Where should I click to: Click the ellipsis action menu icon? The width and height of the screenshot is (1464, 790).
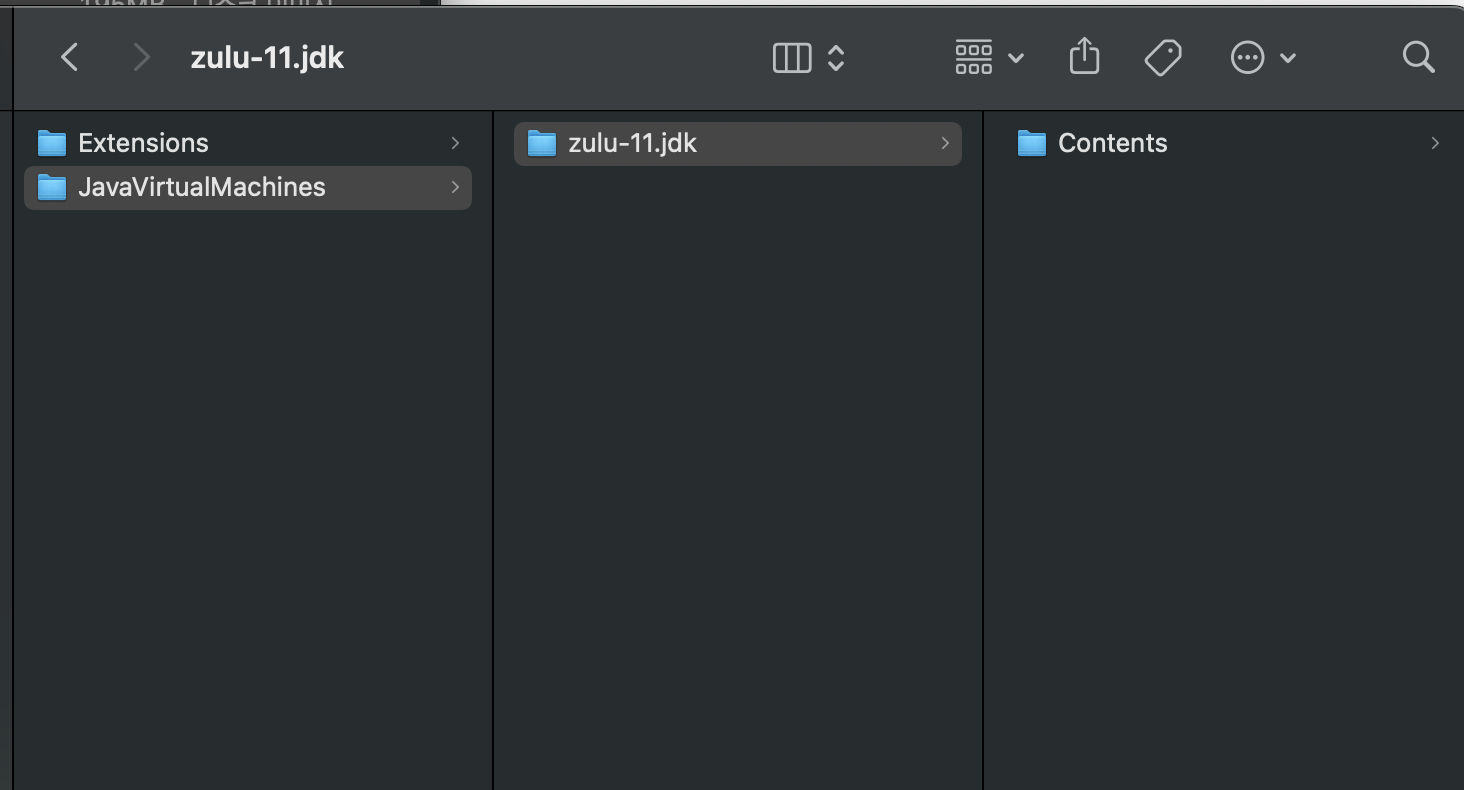[x=1247, y=58]
